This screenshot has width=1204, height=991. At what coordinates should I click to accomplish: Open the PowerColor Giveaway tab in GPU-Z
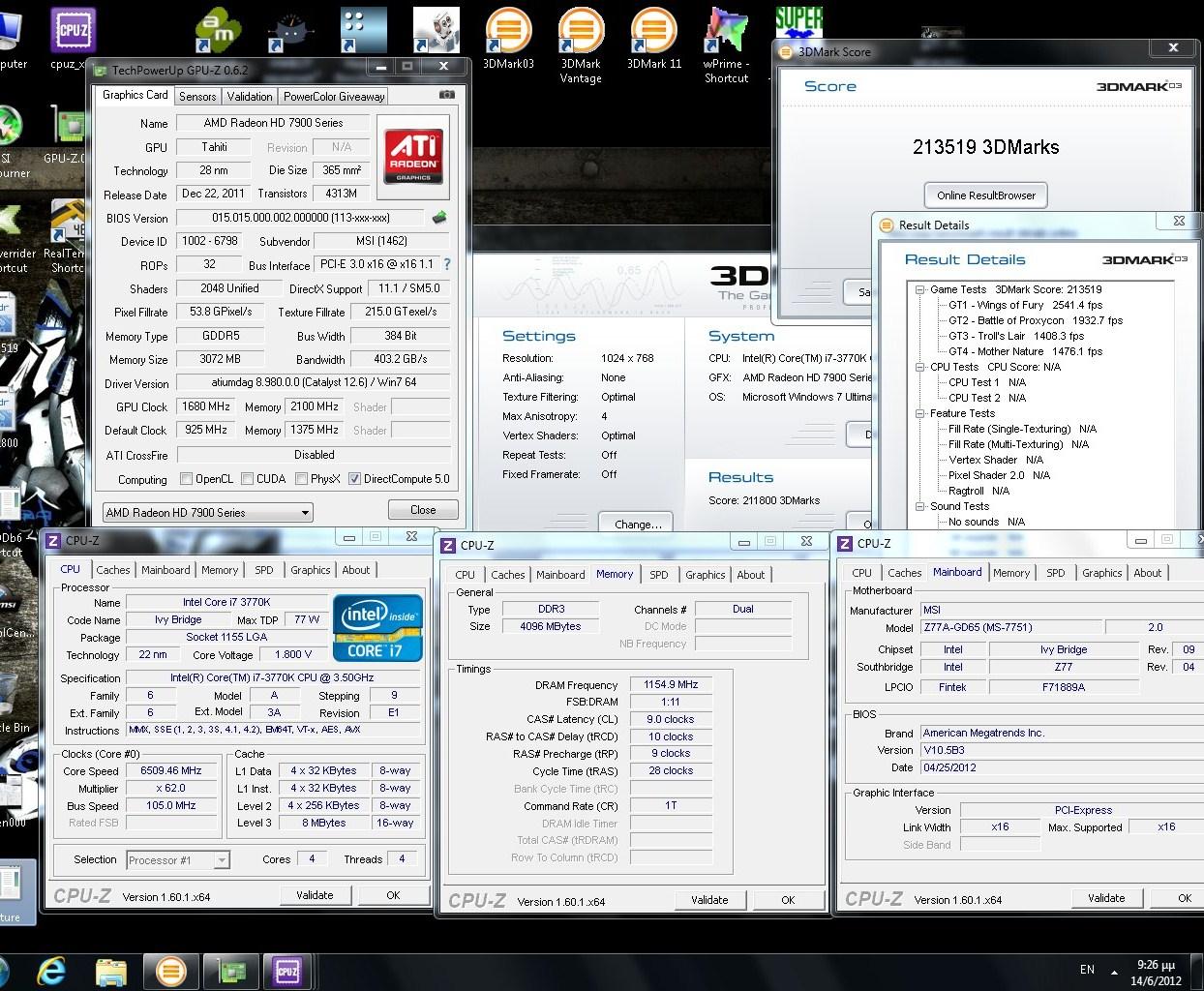click(334, 96)
